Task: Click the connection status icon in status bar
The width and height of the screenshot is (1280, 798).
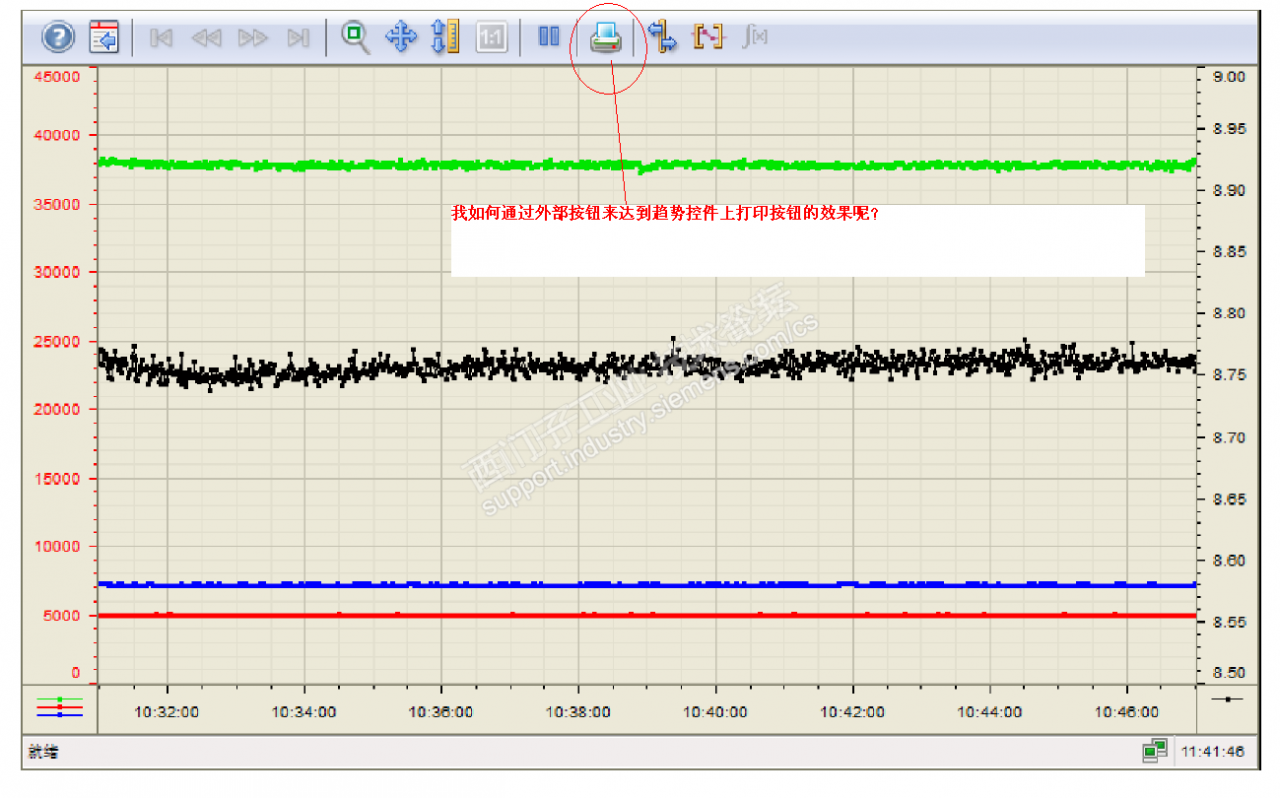Action: pyautogui.click(x=1156, y=751)
